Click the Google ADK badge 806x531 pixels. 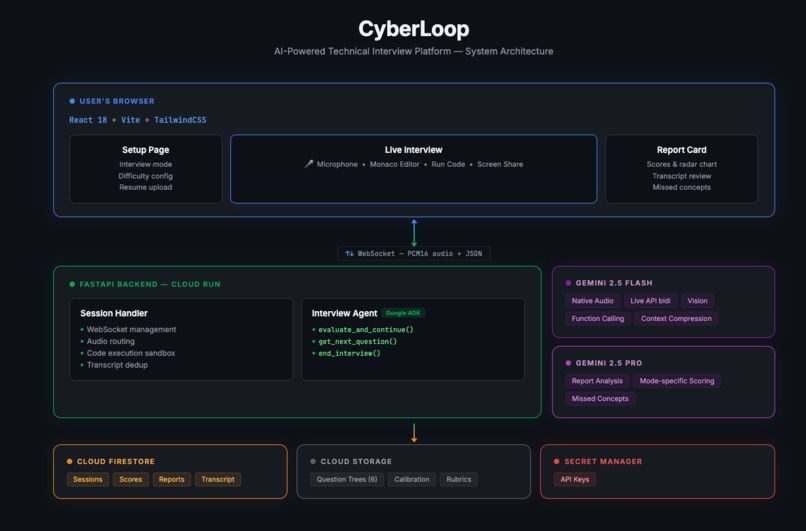coord(403,313)
